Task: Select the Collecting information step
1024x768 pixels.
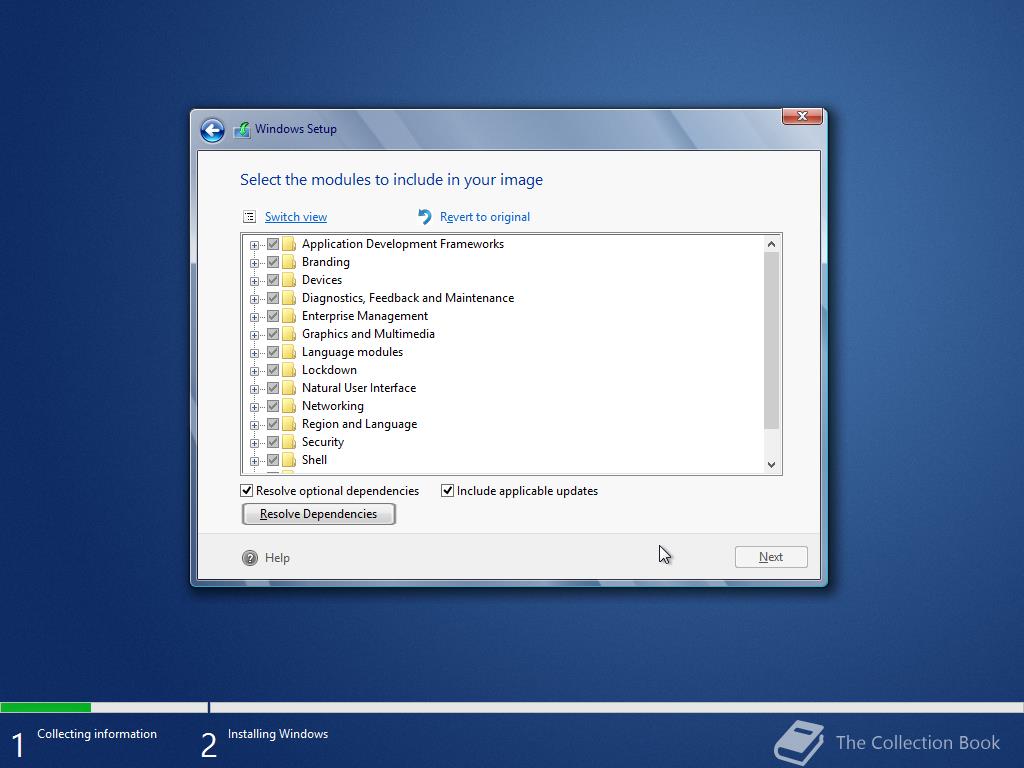Action: pos(97,733)
